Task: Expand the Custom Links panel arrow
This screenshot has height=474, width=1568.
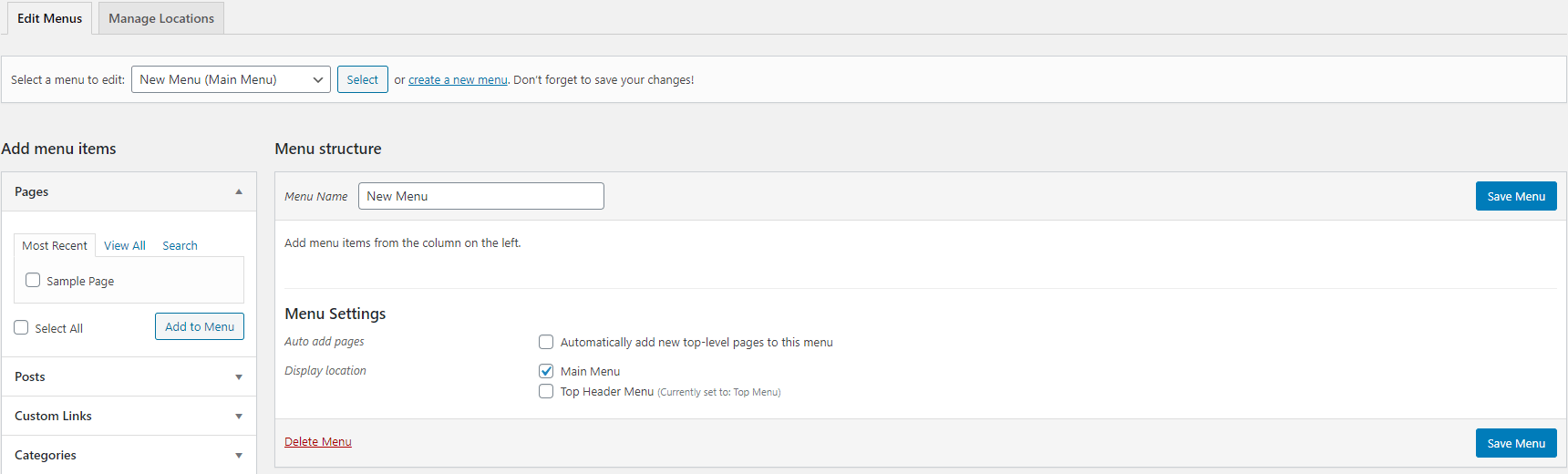Action: 239,417
